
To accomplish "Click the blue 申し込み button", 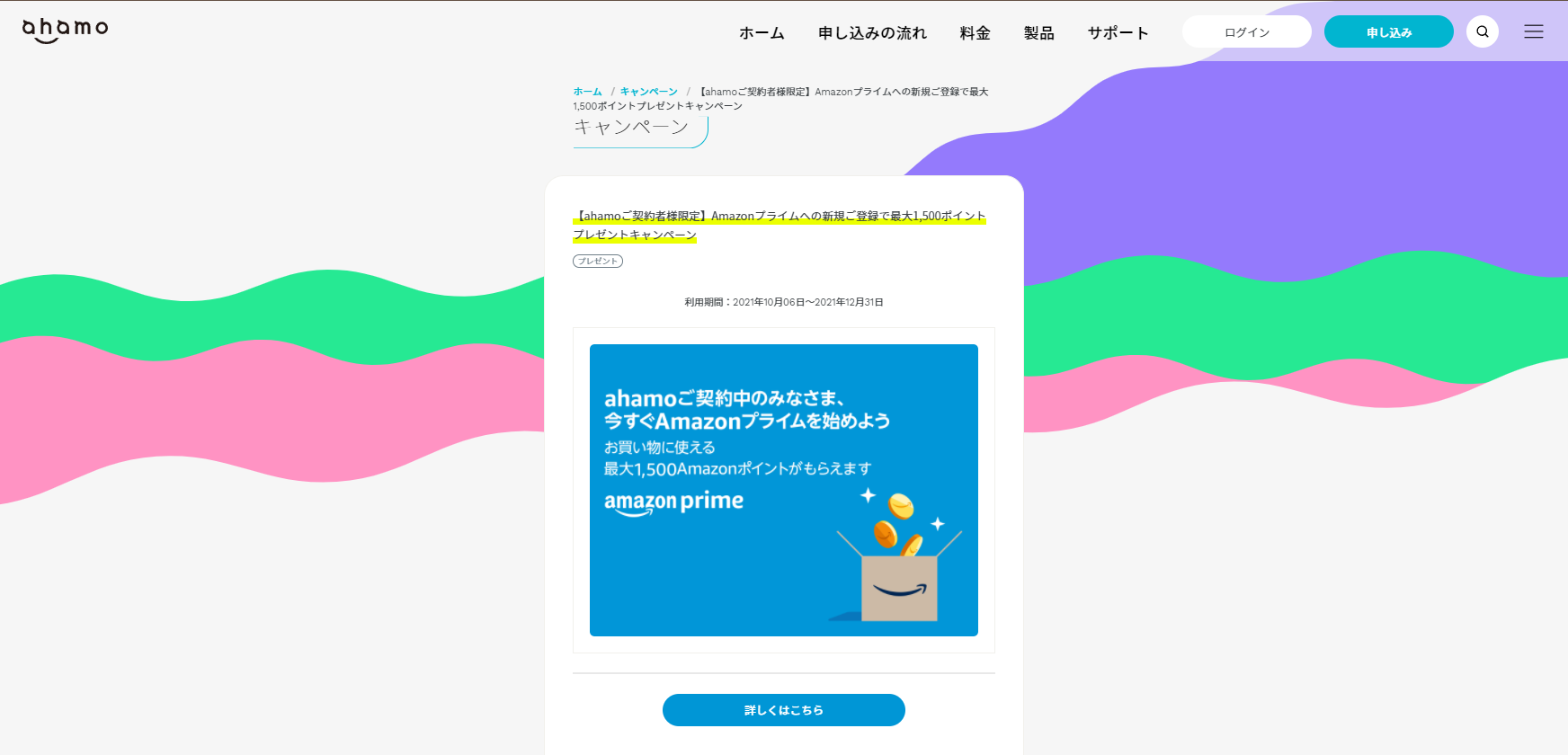I will click(1389, 31).
